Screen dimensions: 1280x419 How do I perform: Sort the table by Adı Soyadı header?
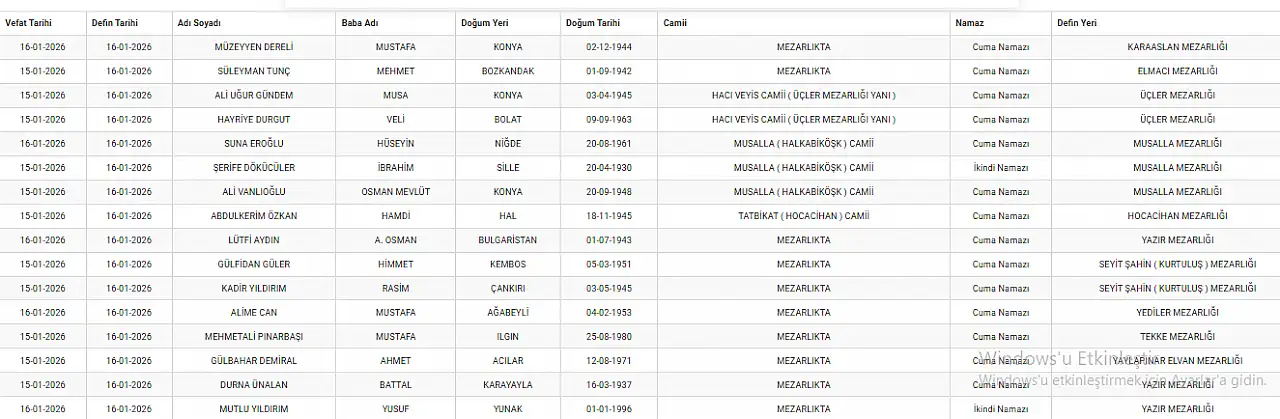click(199, 22)
